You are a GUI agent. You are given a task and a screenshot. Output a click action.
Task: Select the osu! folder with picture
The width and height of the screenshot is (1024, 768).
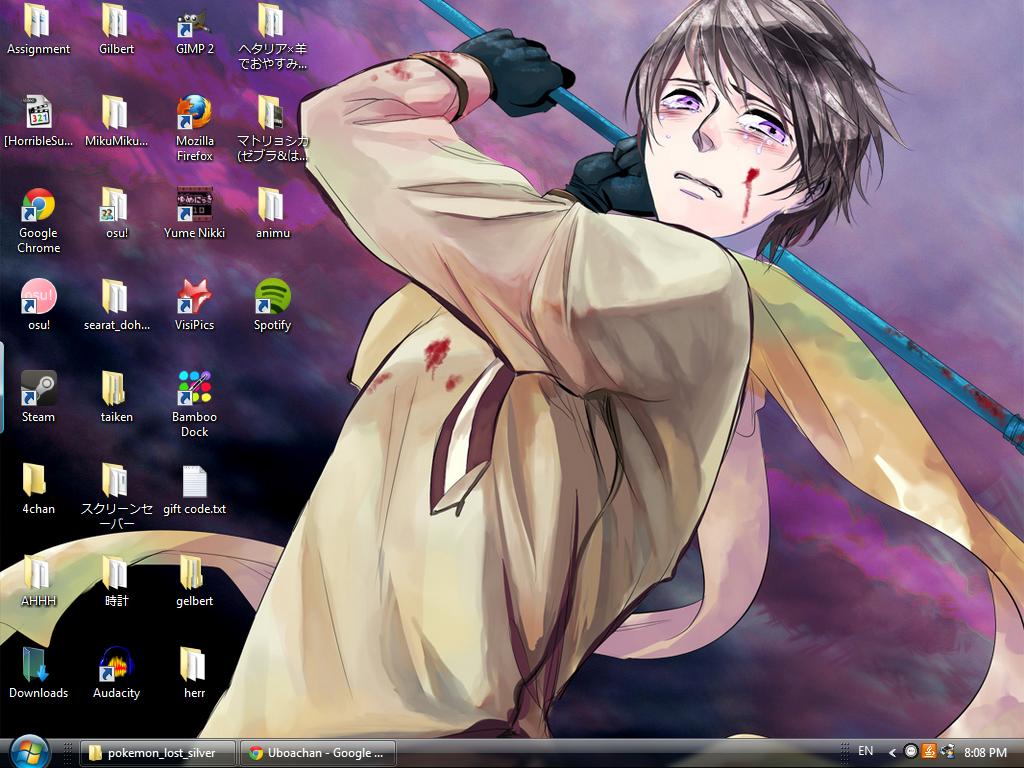coord(116,213)
